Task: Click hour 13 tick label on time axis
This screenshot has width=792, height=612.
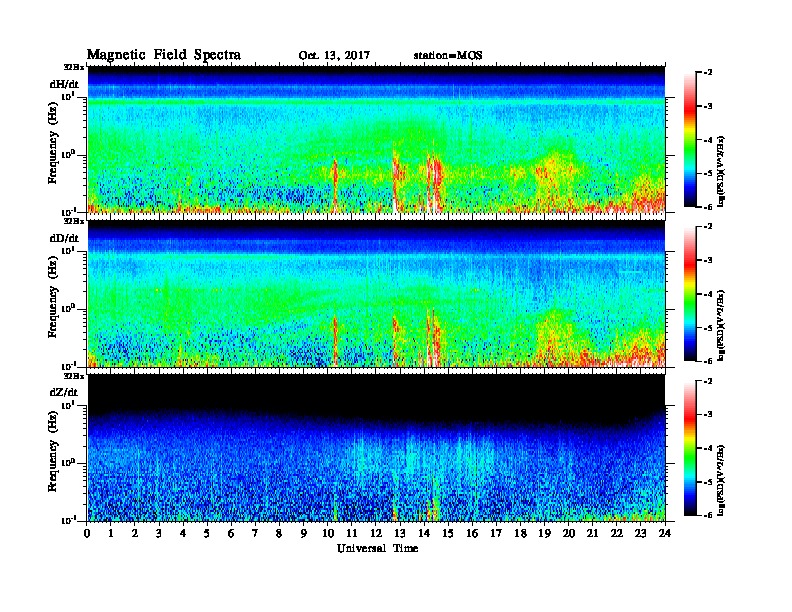Action: coord(400,533)
